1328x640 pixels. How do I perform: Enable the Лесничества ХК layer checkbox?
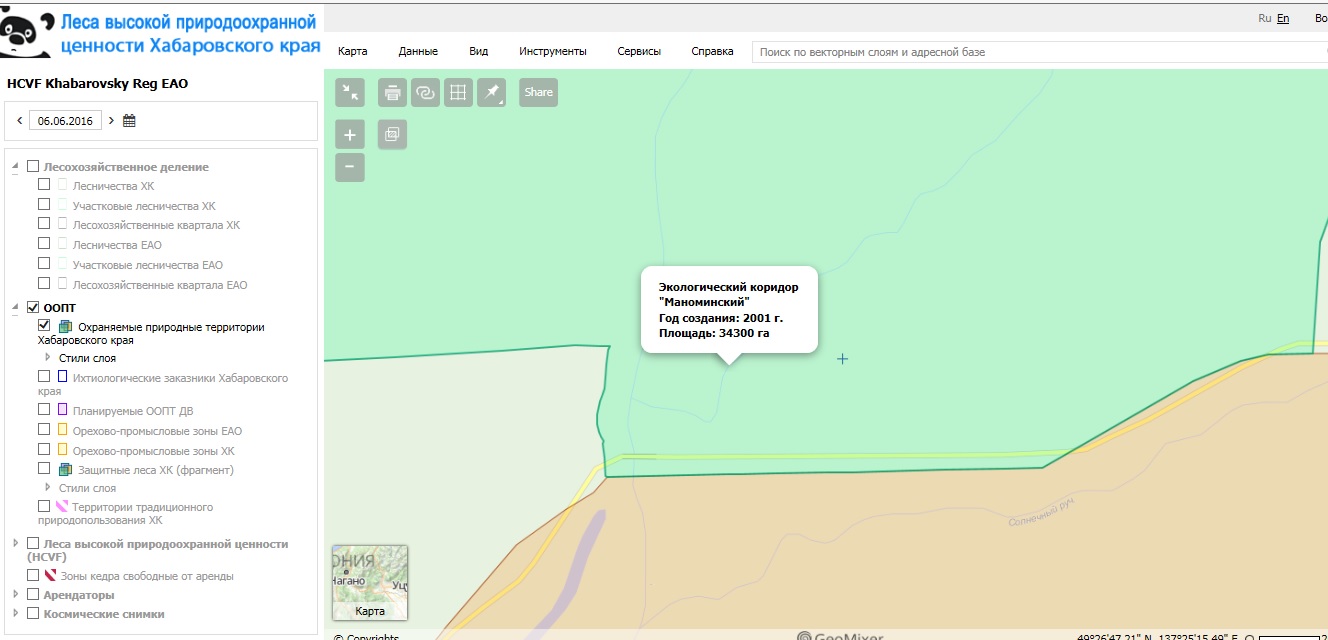(44, 185)
